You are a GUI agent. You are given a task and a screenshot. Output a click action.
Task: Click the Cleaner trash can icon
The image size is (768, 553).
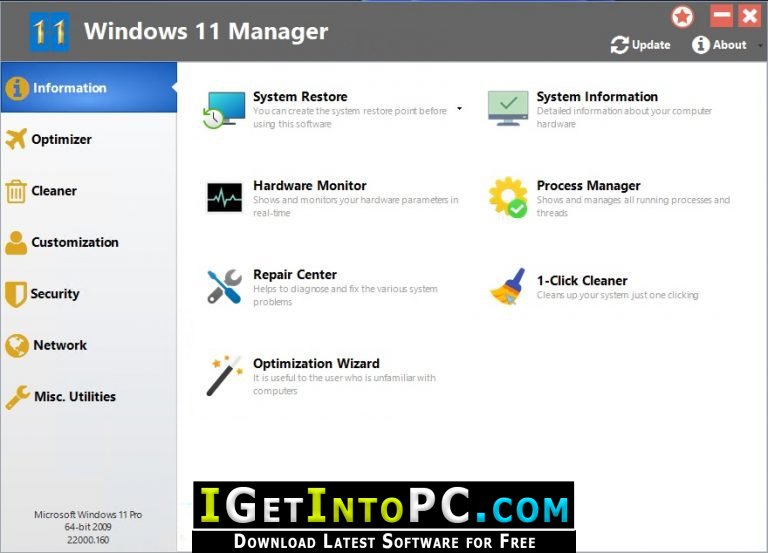click(16, 191)
